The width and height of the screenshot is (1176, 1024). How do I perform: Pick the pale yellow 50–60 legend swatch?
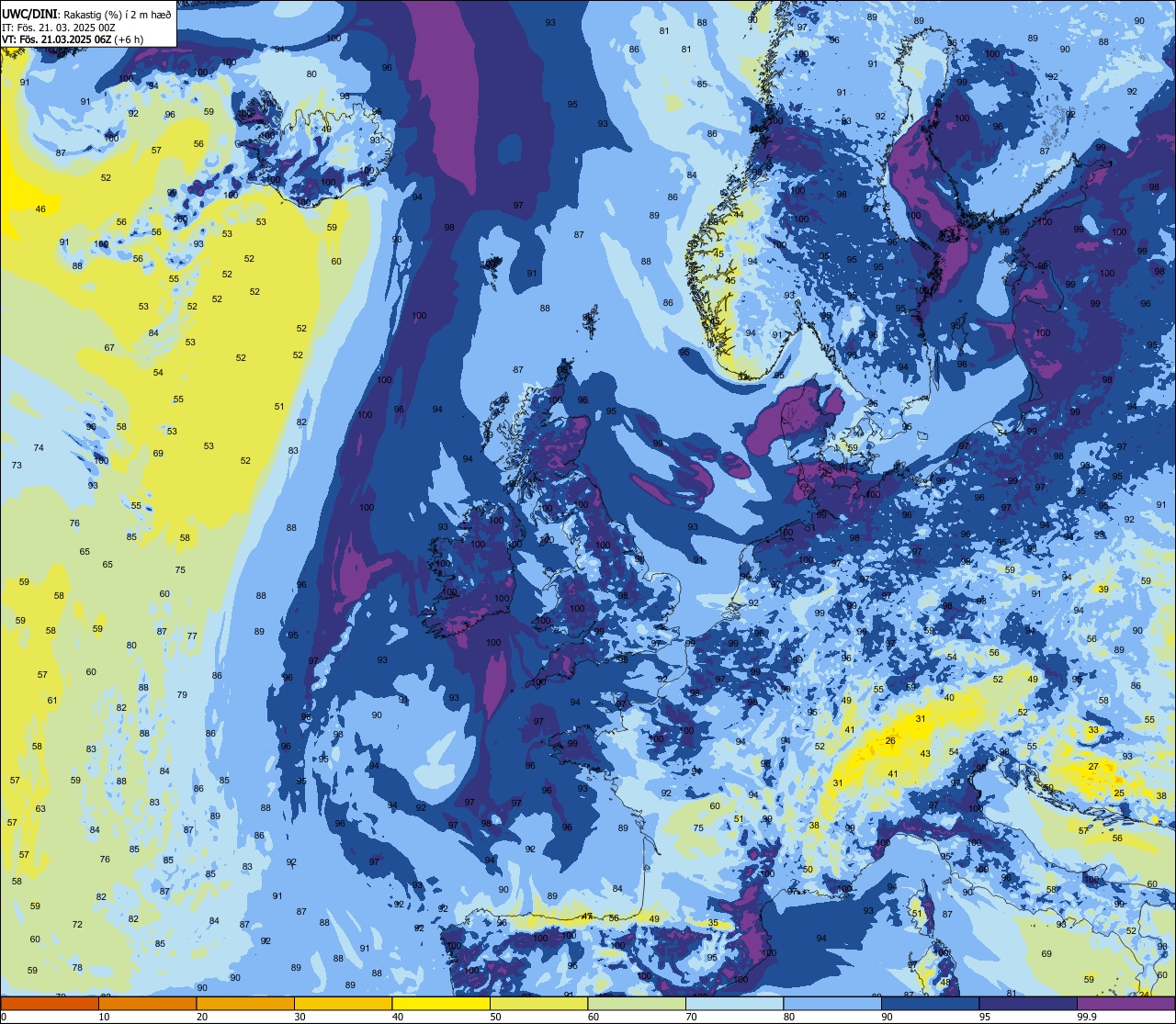click(538, 1003)
